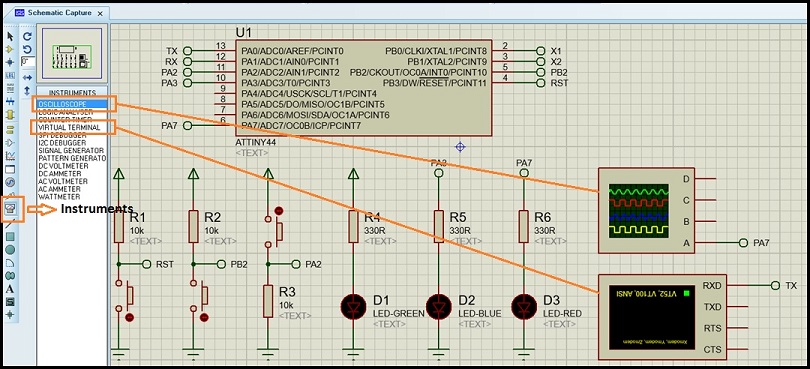Click the X1 terminal on pin 2

tap(541, 51)
